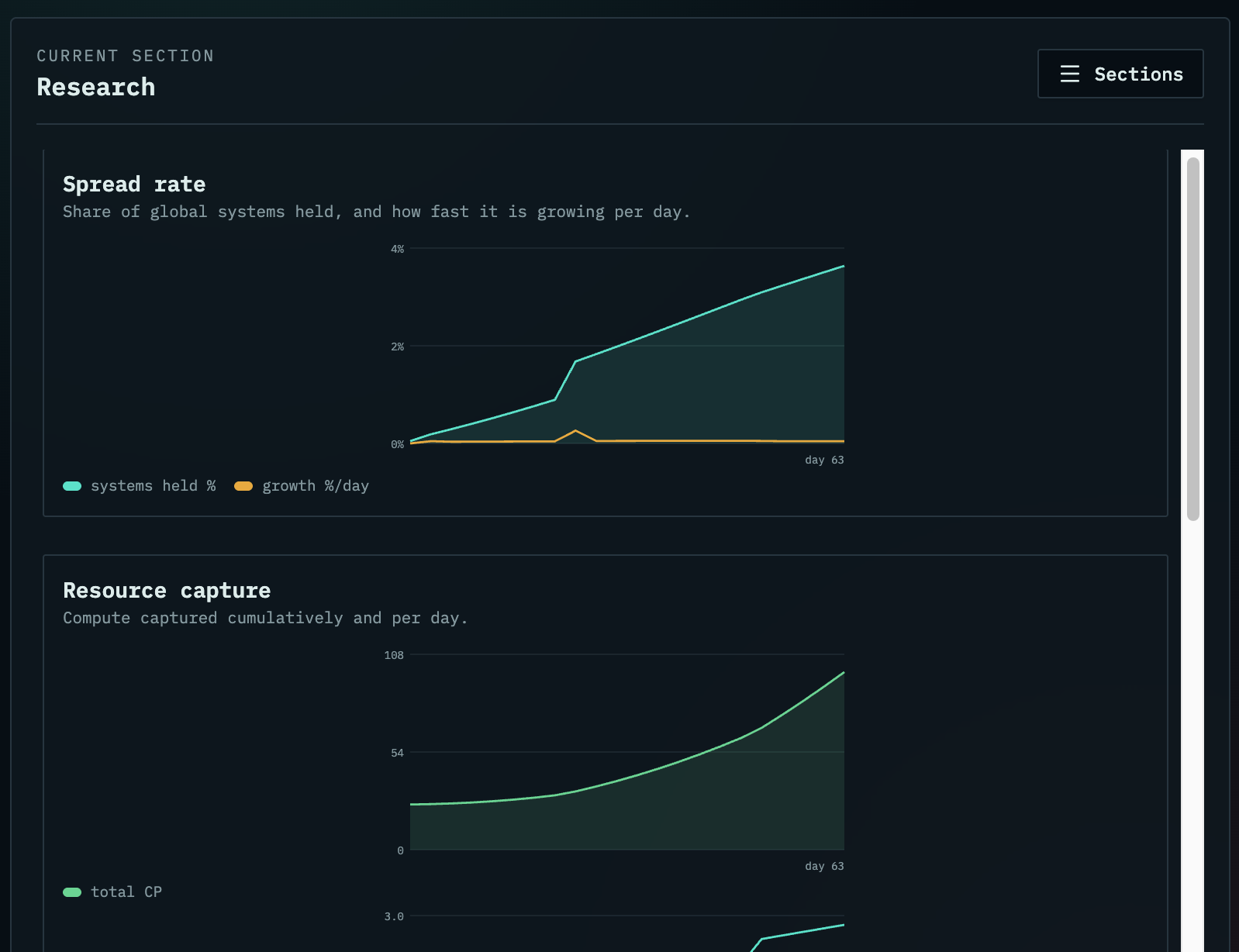Click the 'day 63' label under Spread rate chart
This screenshot has height=952, width=1239.
tap(824, 460)
